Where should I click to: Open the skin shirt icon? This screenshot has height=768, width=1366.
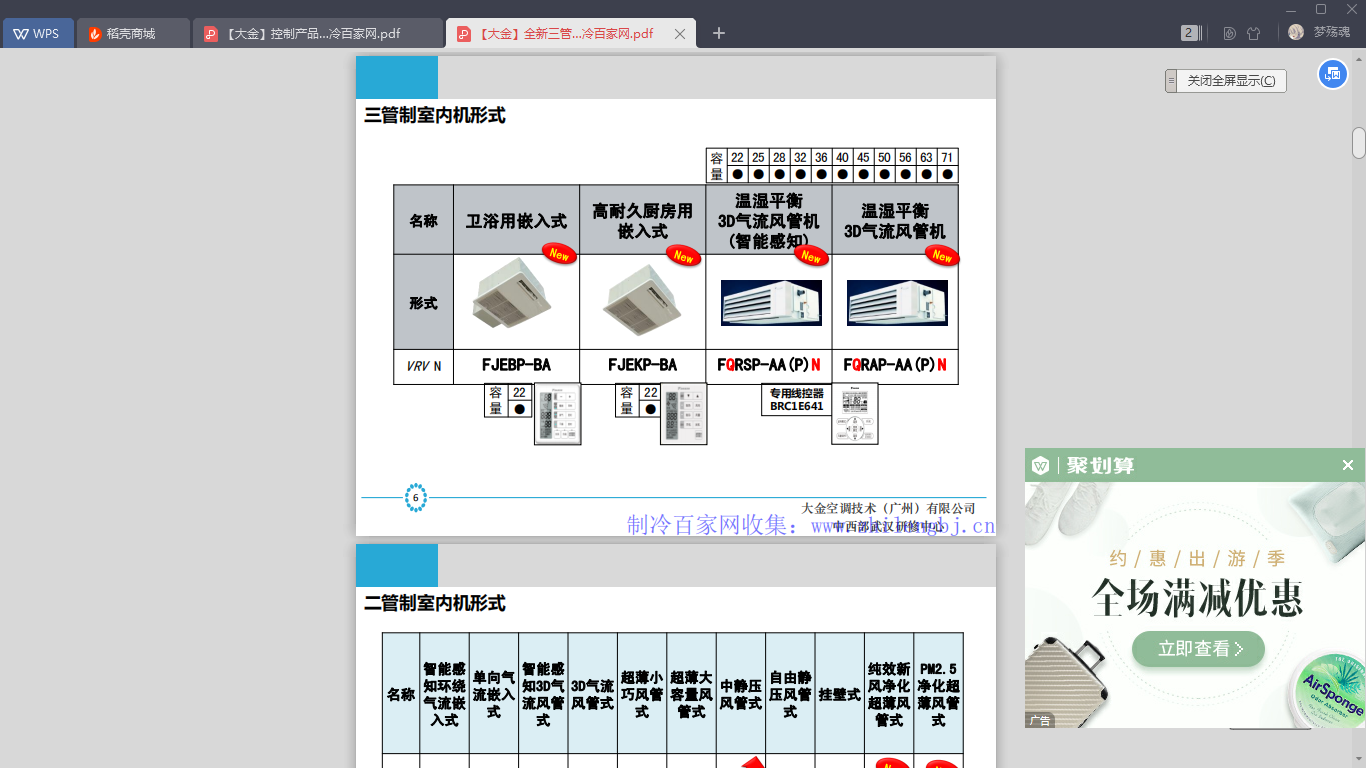[1254, 33]
